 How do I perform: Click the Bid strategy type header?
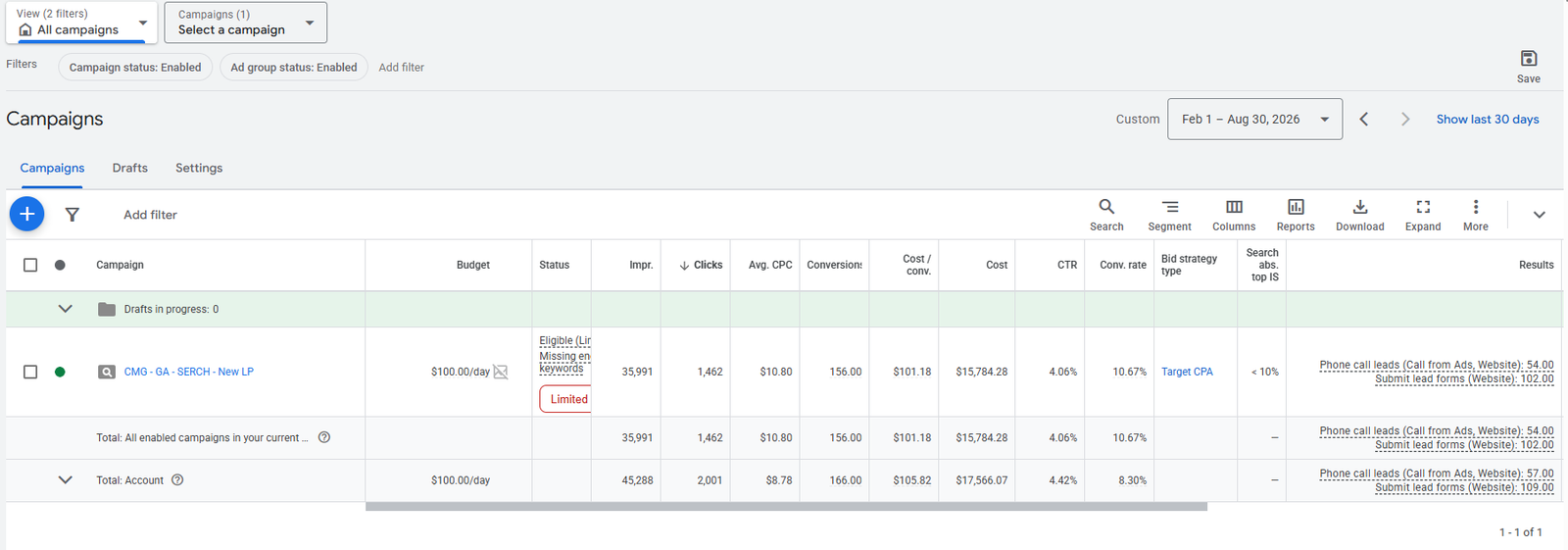1189,265
